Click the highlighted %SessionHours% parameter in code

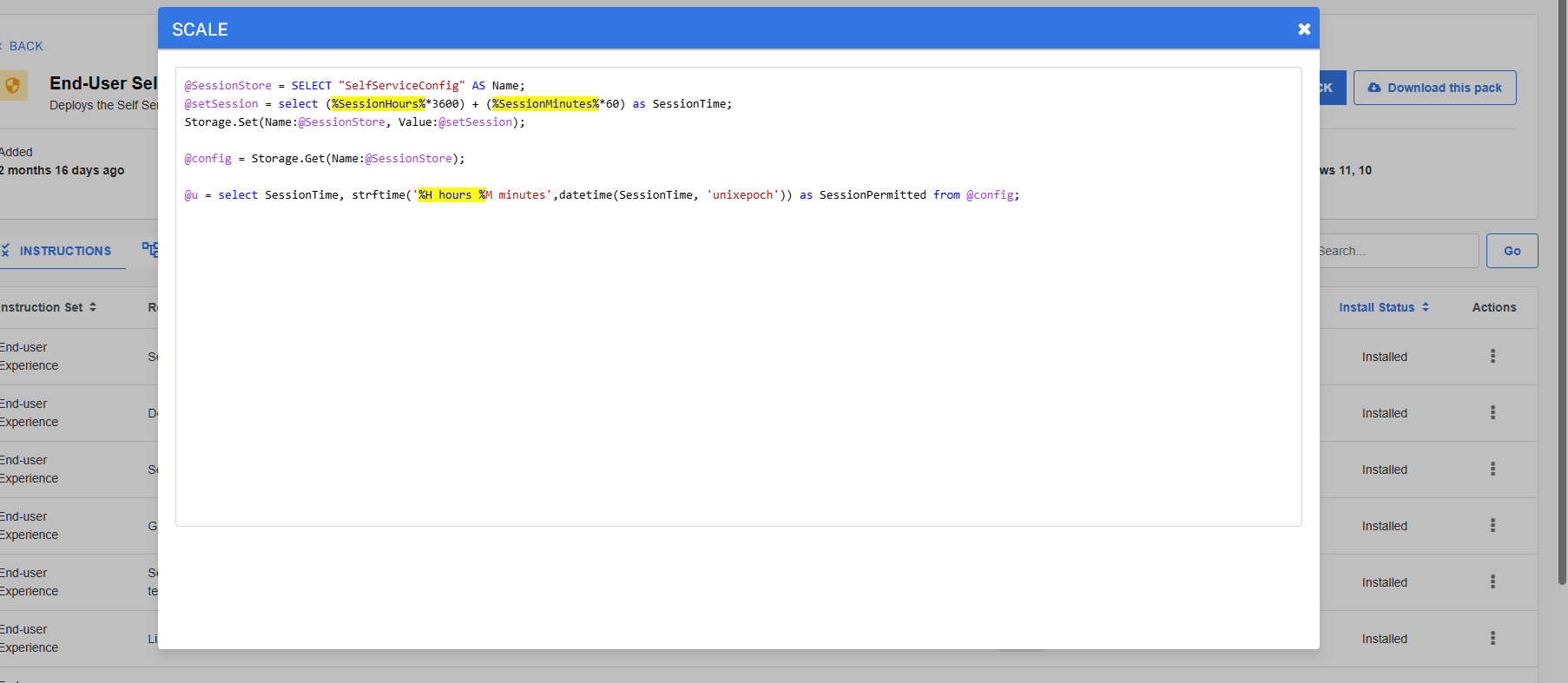coord(379,104)
